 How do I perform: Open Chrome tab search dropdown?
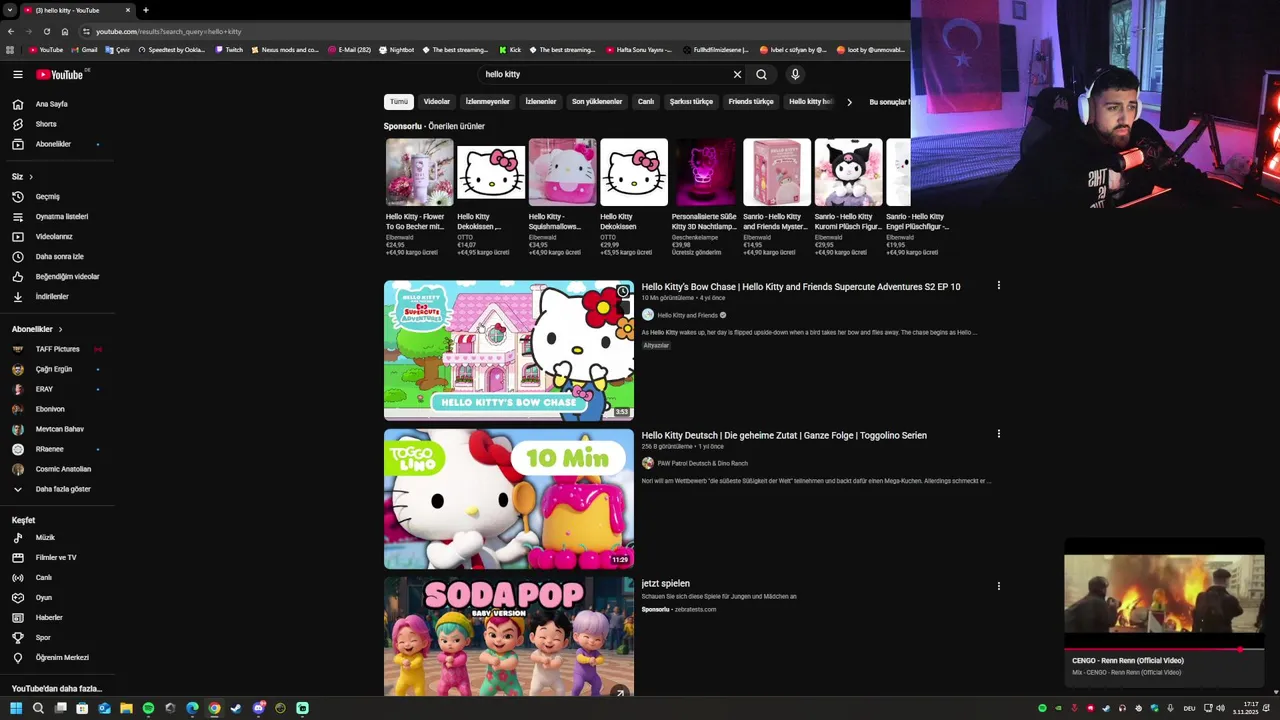click(x=10, y=10)
